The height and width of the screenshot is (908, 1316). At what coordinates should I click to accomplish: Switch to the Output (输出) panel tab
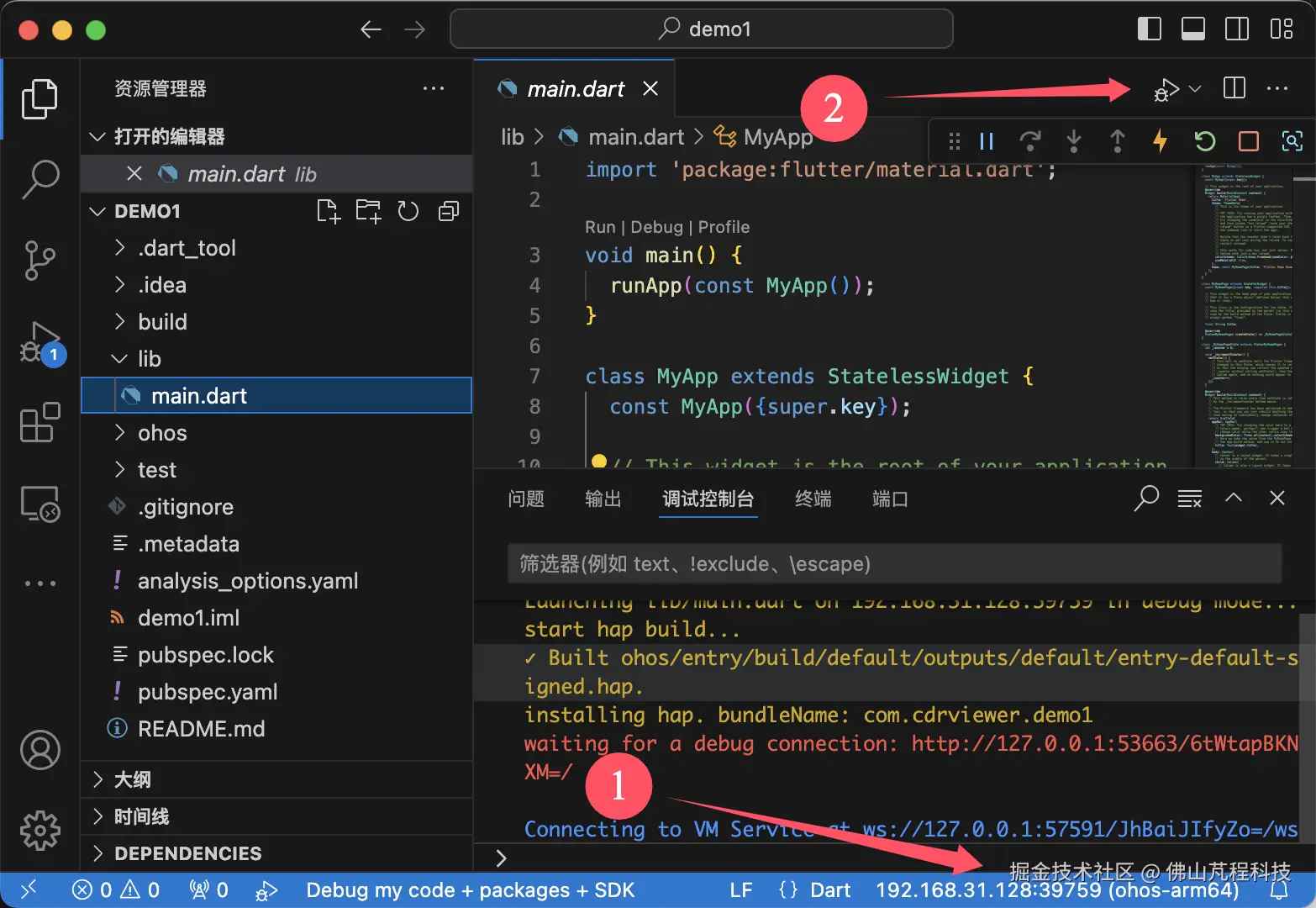point(603,499)
